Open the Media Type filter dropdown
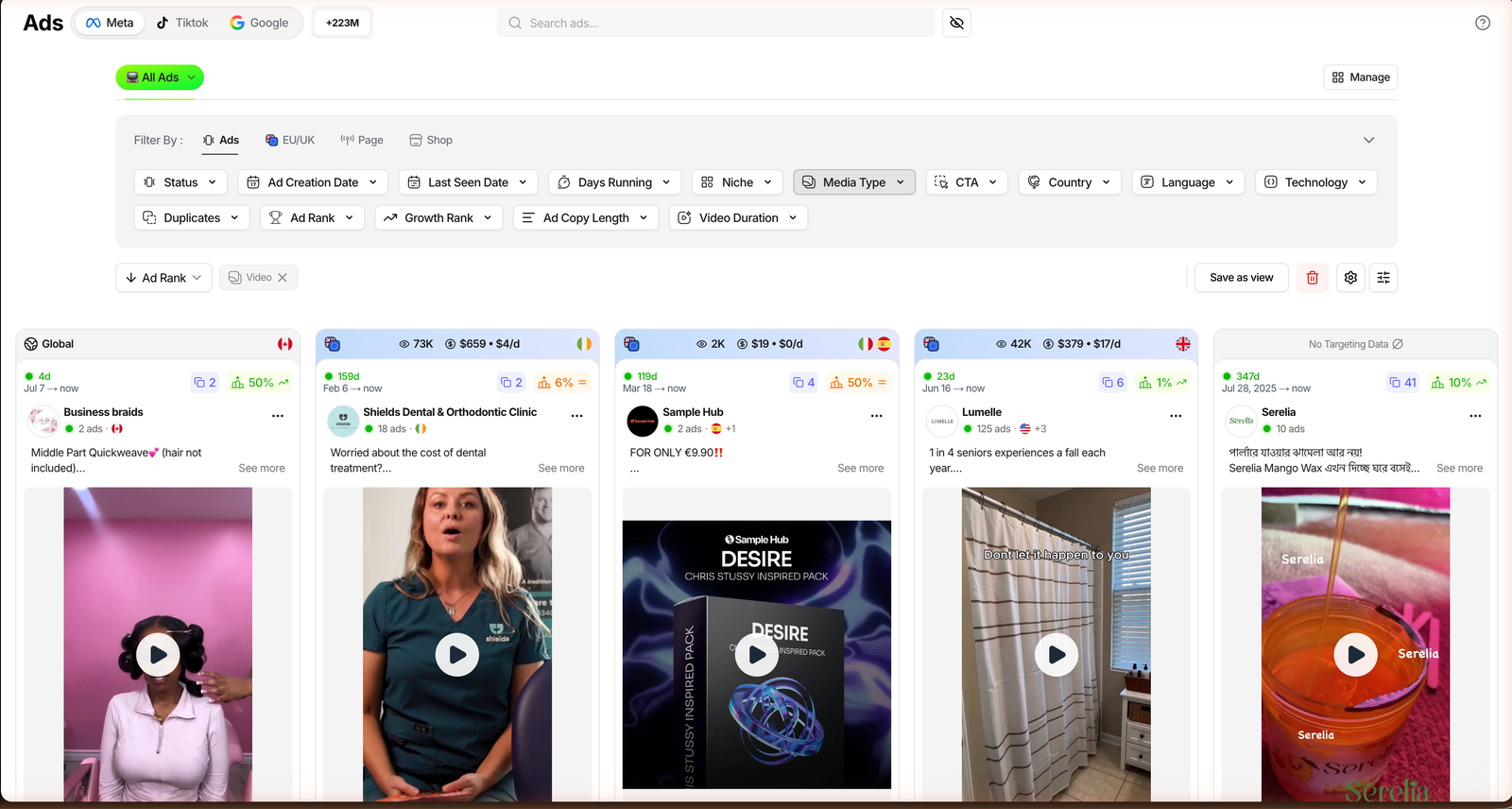Image resolution: width=1512 pixels, height=809 pixels. coord(854,182)
